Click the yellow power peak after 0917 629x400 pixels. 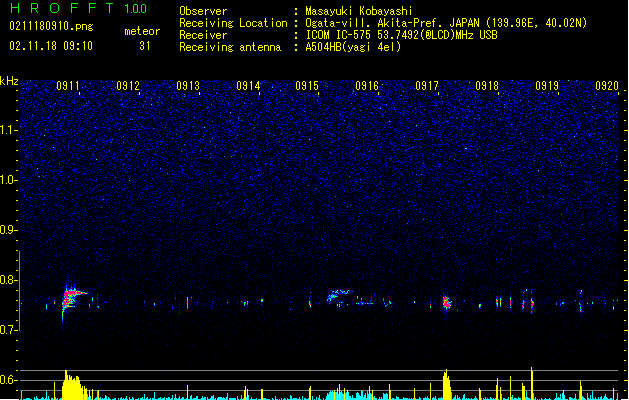[x=446, y=384]
